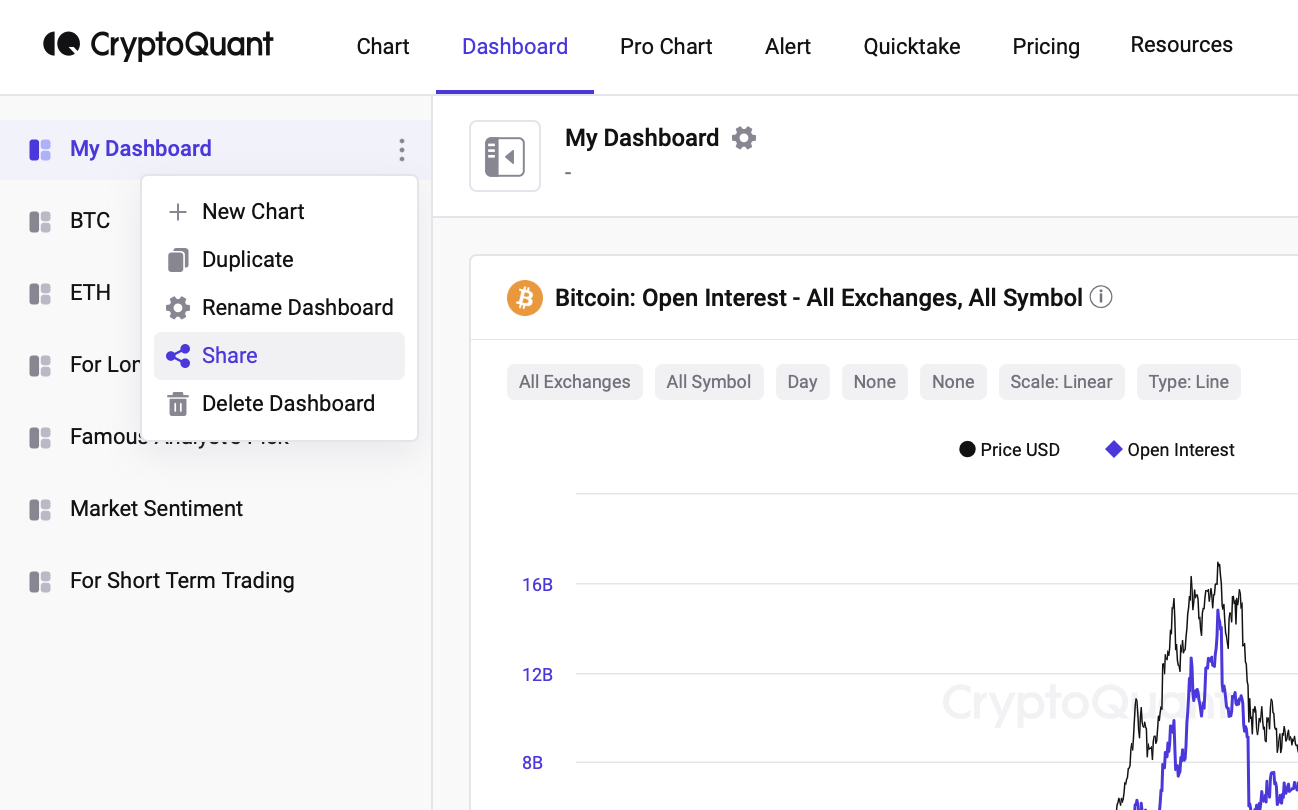Open the Pricing page link
1298x810 pixels.
(x=1045, y=47)
